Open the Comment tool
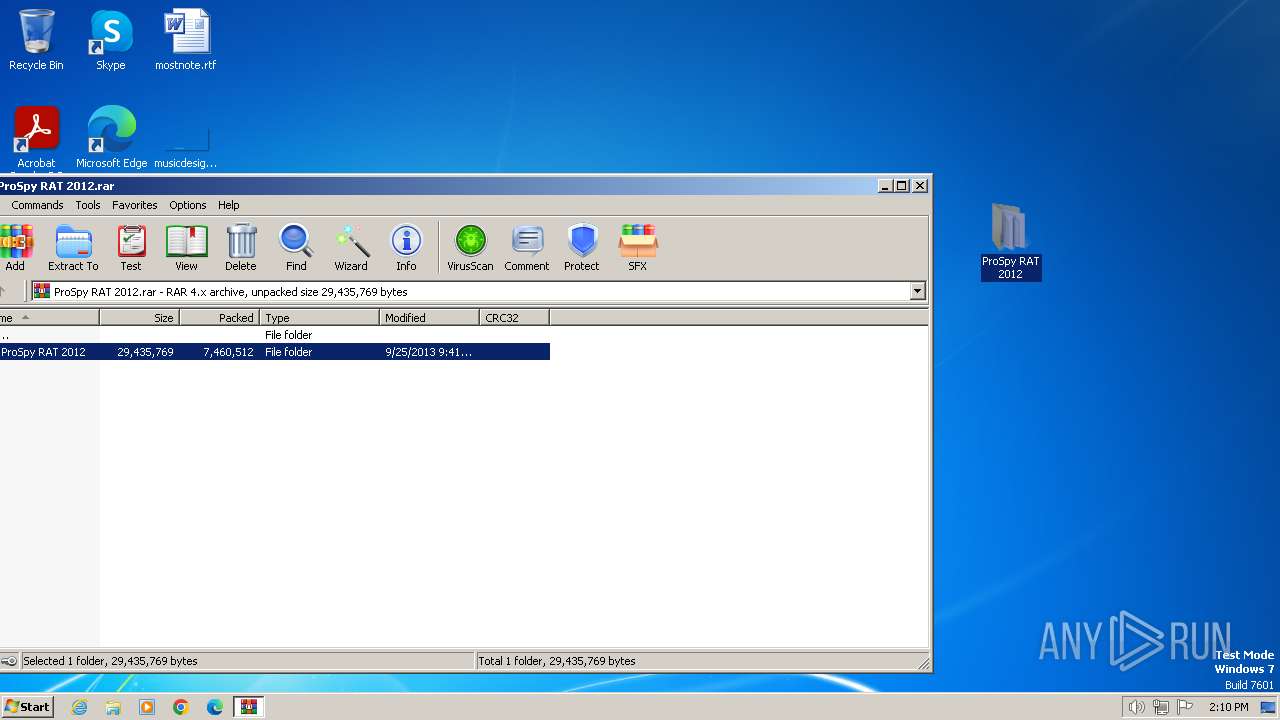Screen dimensions: 1280x720 527,248
